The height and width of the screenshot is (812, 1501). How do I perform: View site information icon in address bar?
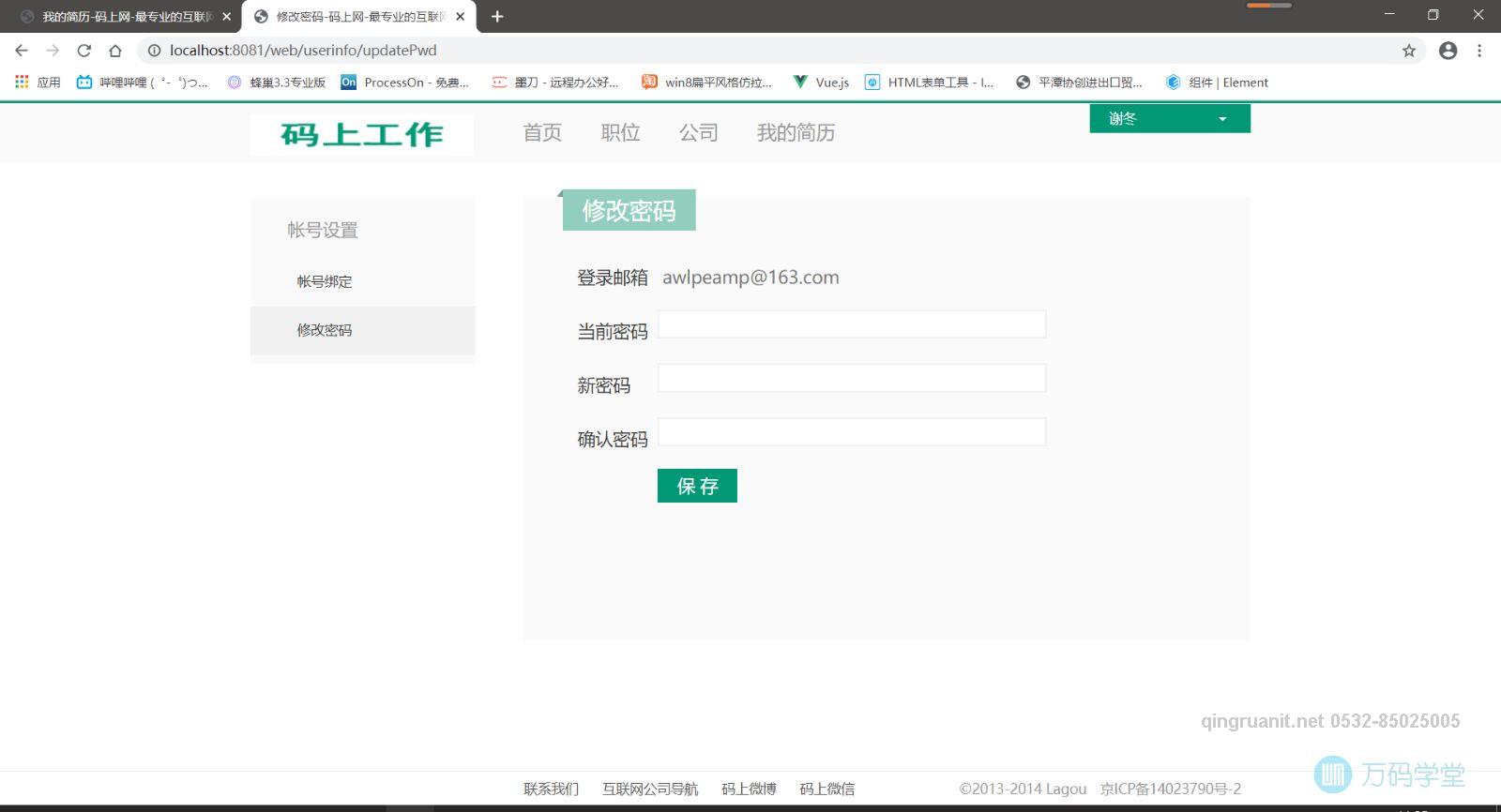tap(154, 51)
